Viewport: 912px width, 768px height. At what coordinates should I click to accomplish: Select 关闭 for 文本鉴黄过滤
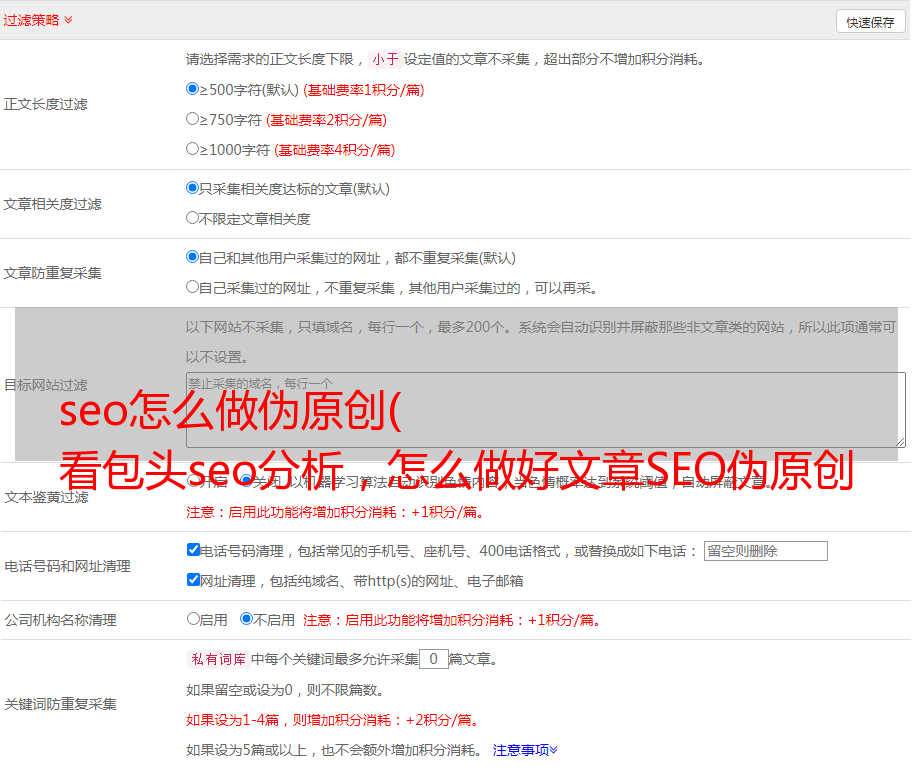(246, 481)
